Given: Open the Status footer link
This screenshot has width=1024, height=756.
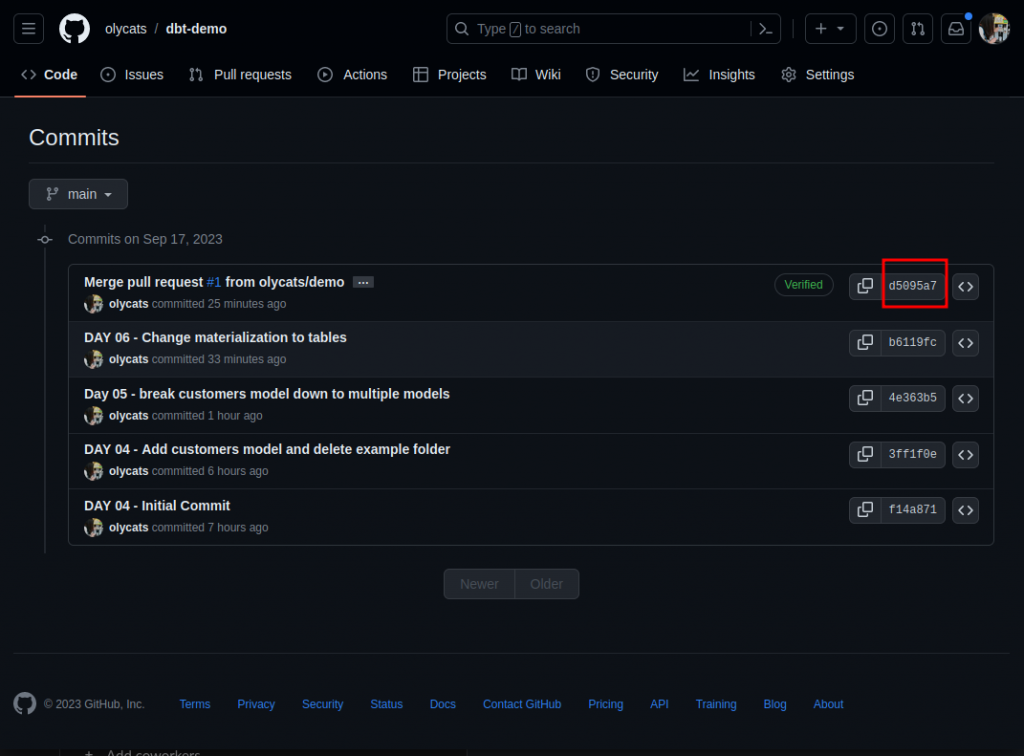Looking at the screenshot, I should (387, 704).
